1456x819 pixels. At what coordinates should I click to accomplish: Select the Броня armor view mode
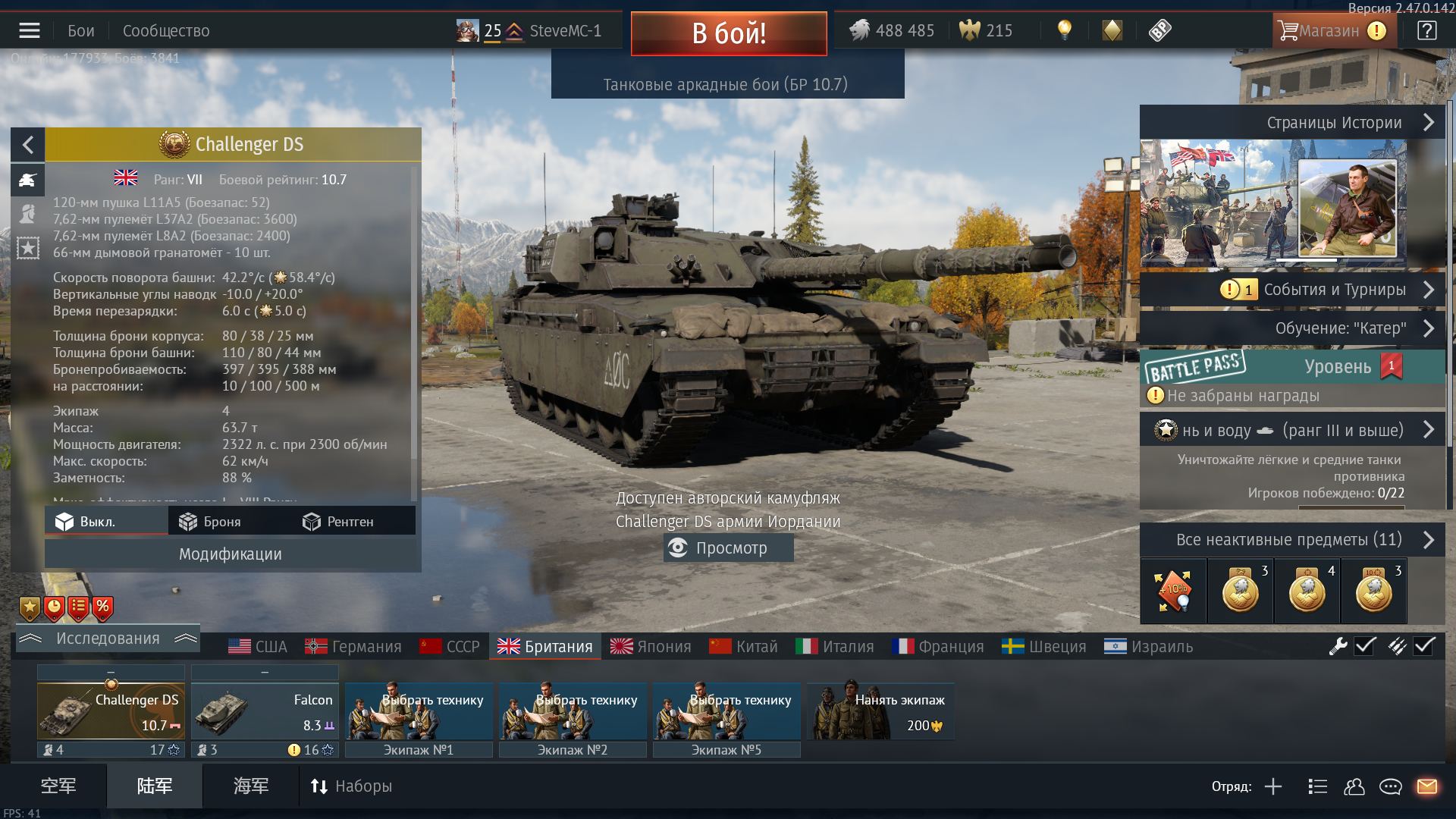point(210,522)
